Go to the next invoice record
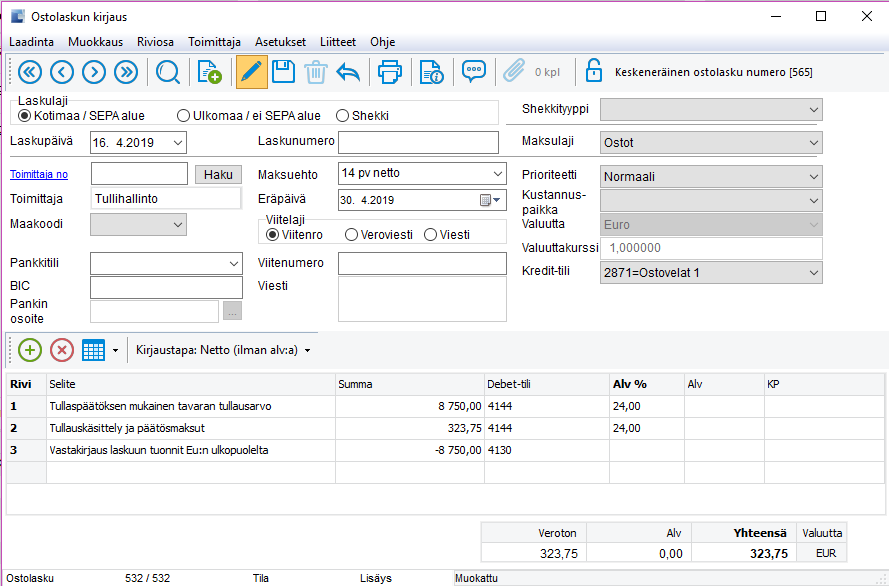 point(93,72)
